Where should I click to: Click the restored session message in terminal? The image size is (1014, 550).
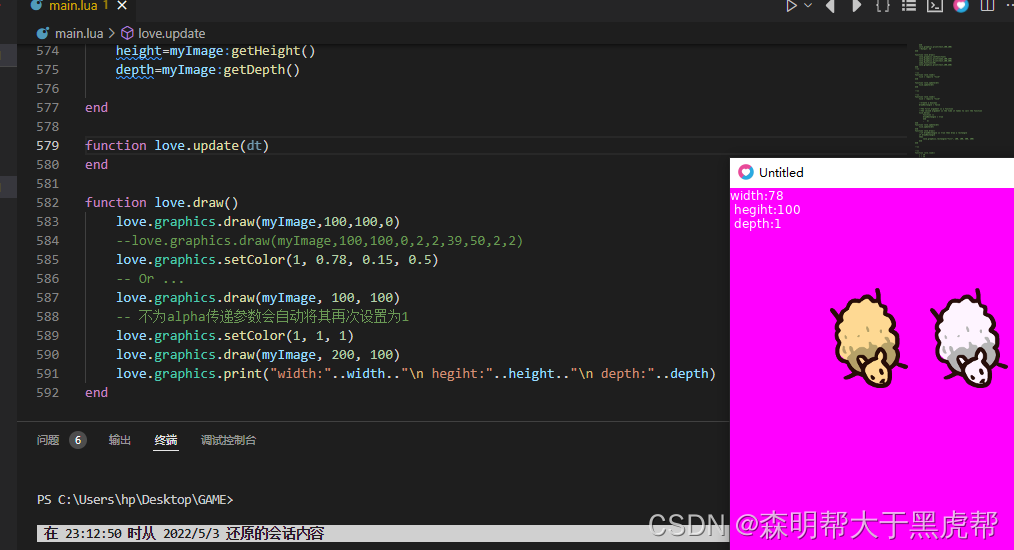click(184, 534)
